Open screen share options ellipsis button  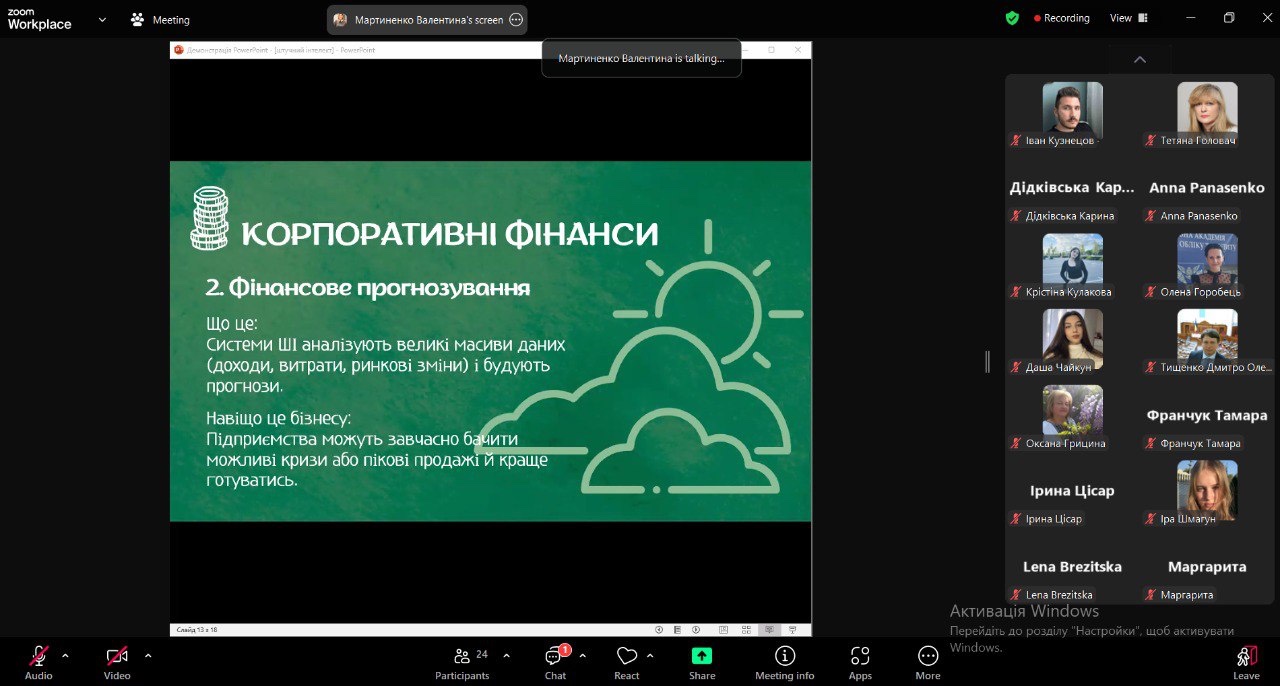point(516,19)
